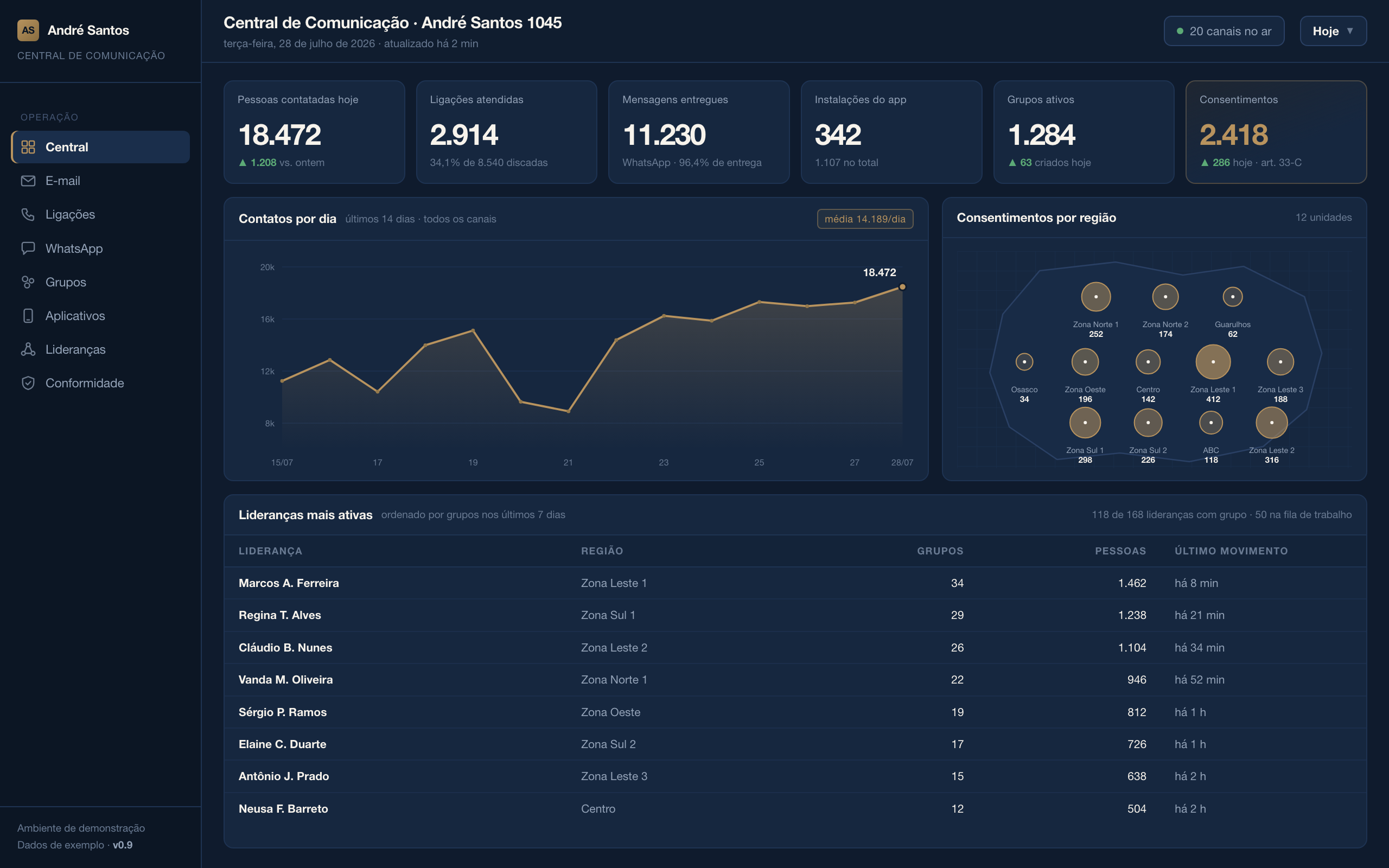Click the média 14.189/dia badge
This screenshot has height=868, width=1389.
(865, 219)
